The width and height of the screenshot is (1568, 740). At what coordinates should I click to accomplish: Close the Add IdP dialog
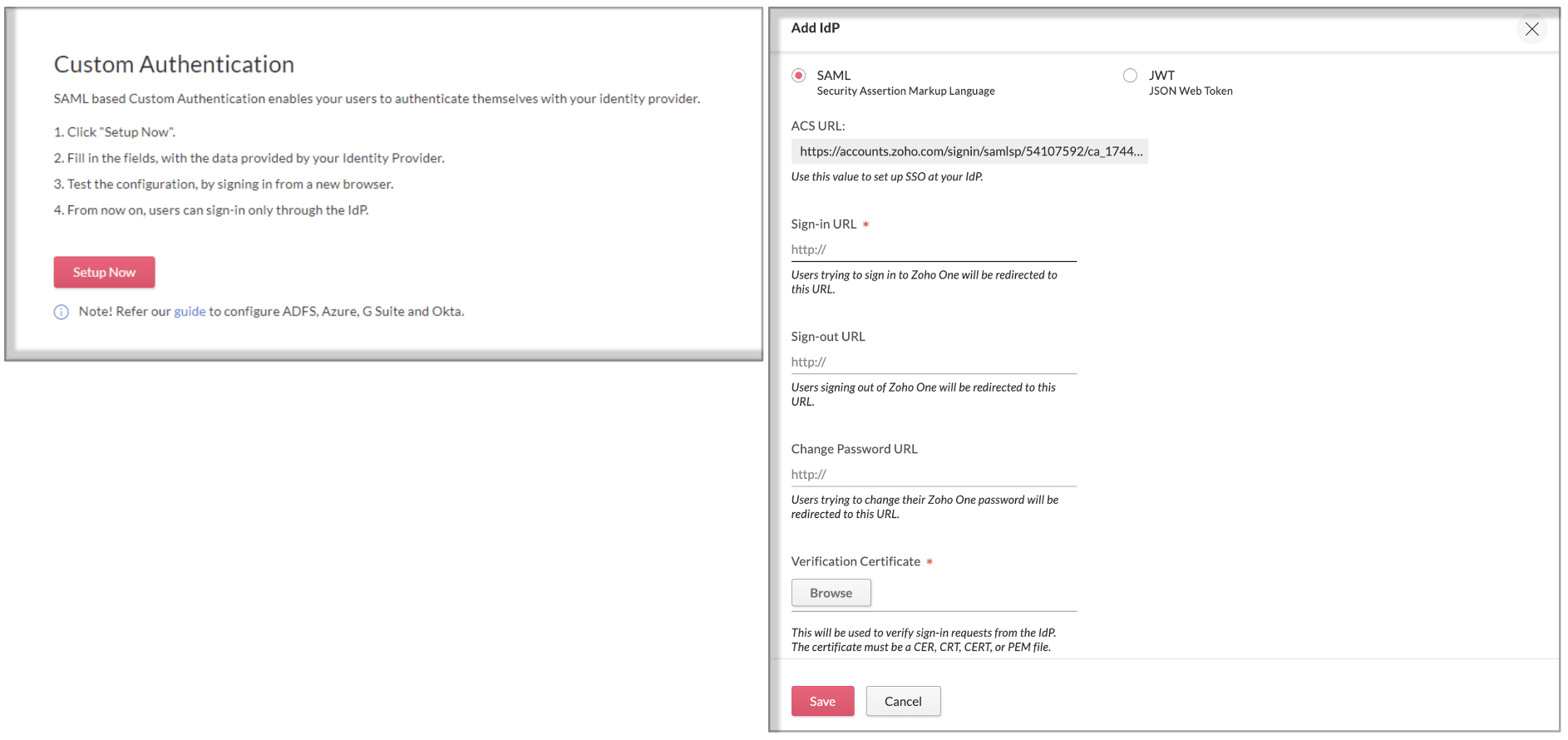[1531, 29]
